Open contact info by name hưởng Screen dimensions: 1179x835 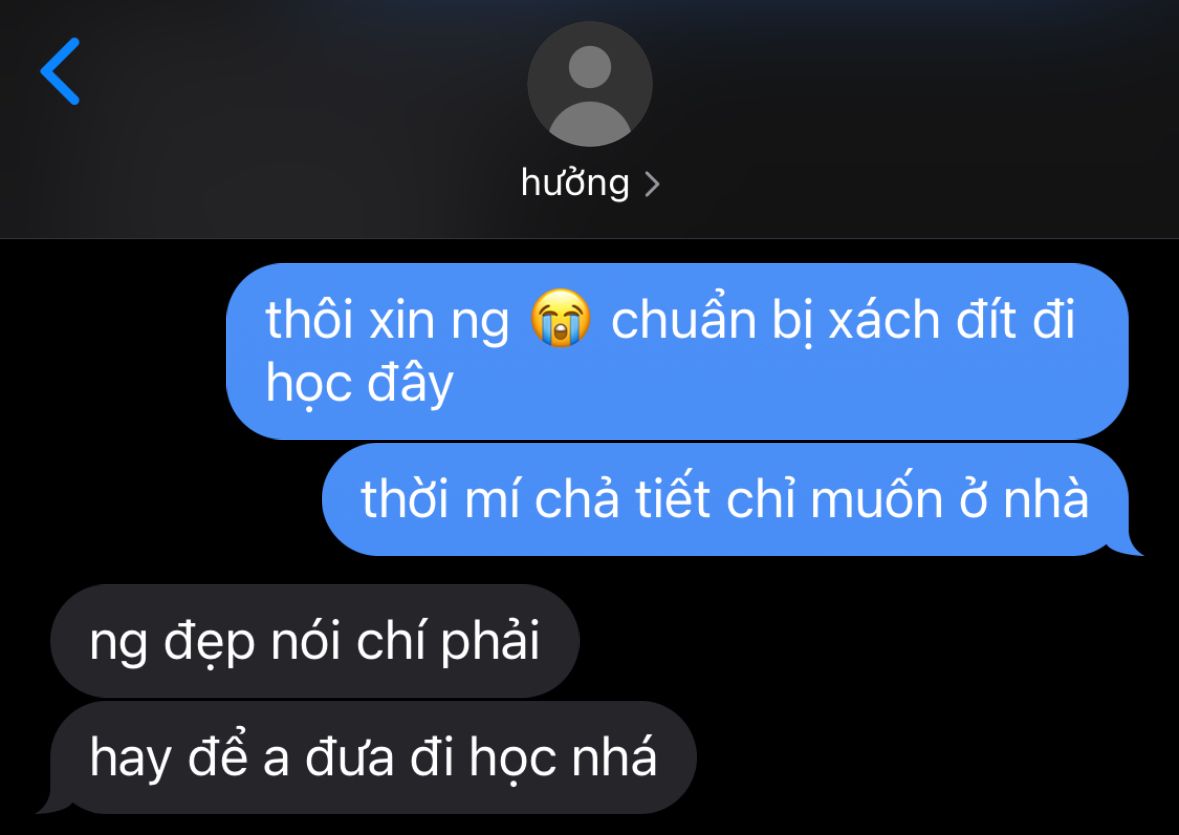coord(575,183)
